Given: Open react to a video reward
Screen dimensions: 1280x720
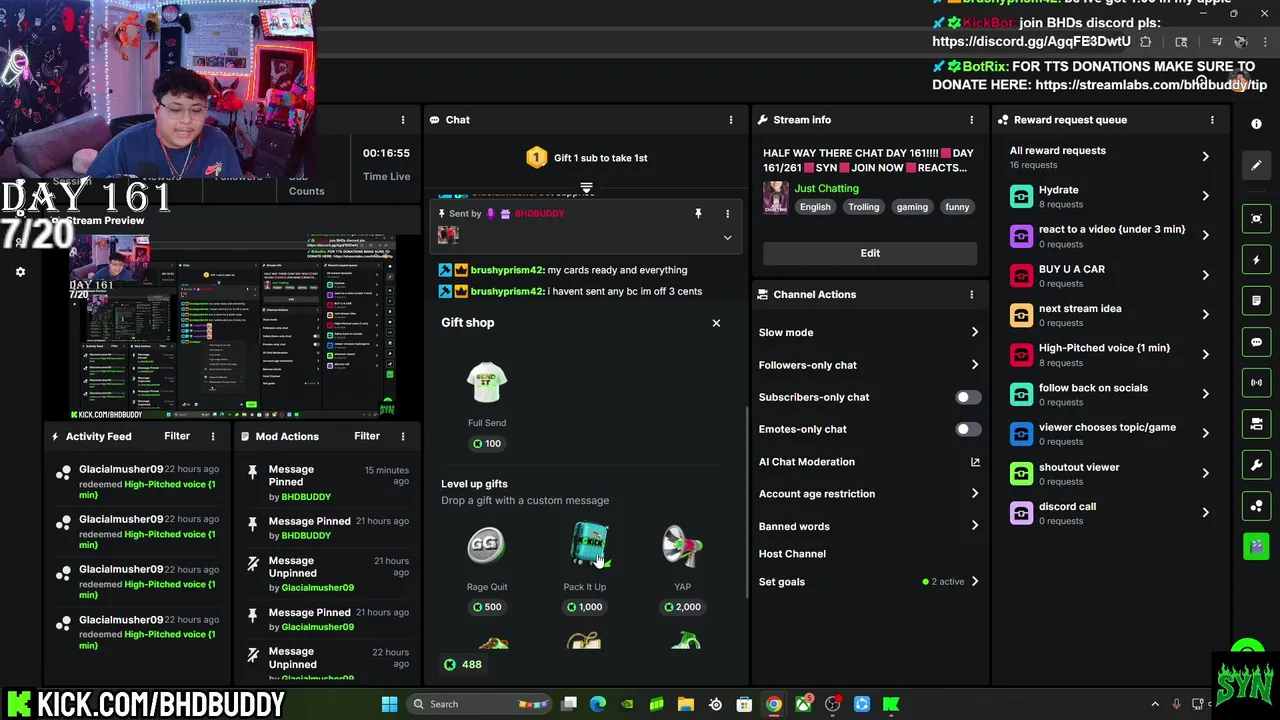Looking at the screenshot, I should point(1110,235).
